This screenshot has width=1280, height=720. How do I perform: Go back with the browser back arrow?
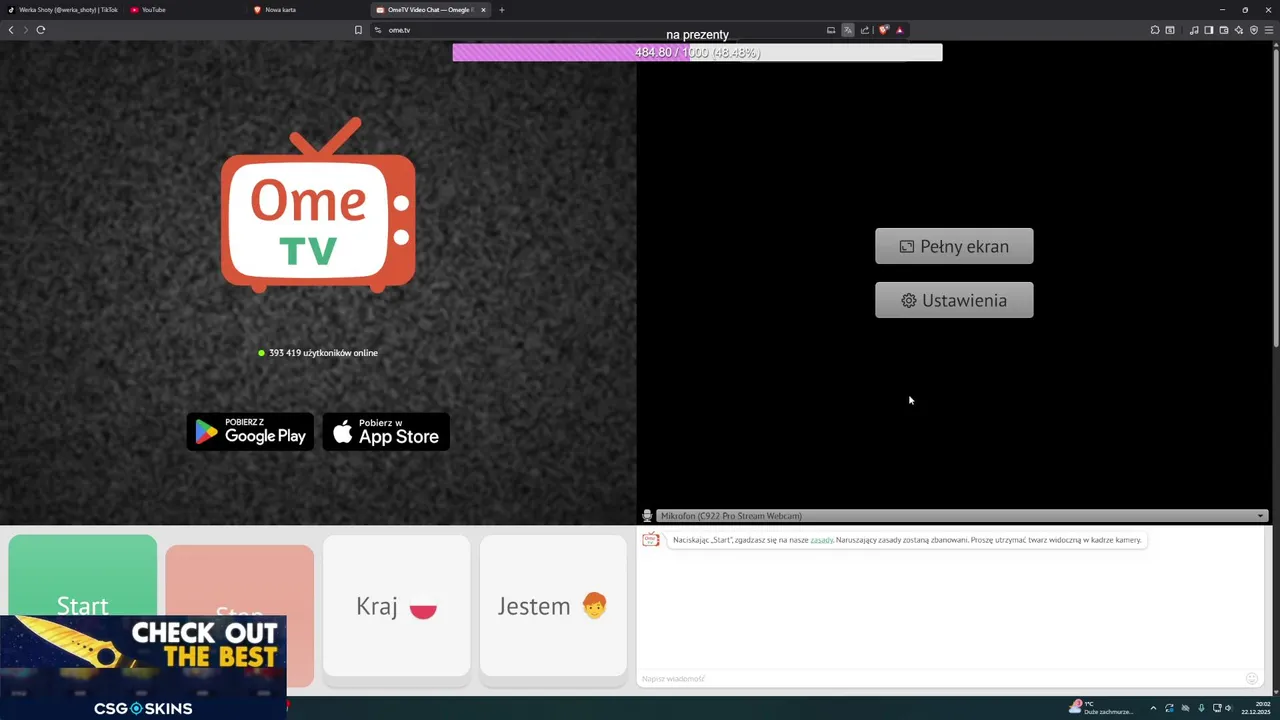point(11,30)
